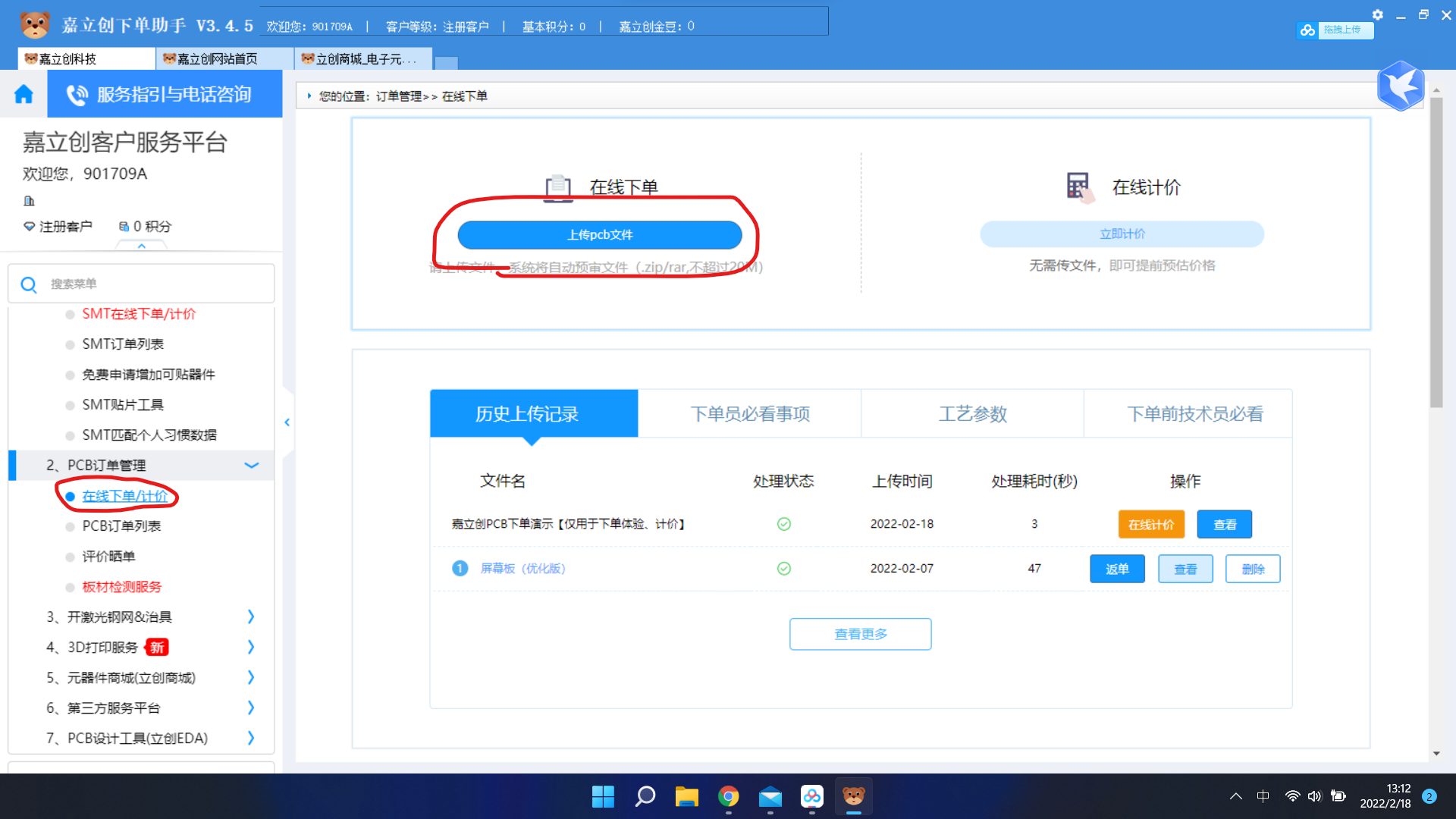Open 评价晒单 menu item
1456x819 pixels.
108,557
